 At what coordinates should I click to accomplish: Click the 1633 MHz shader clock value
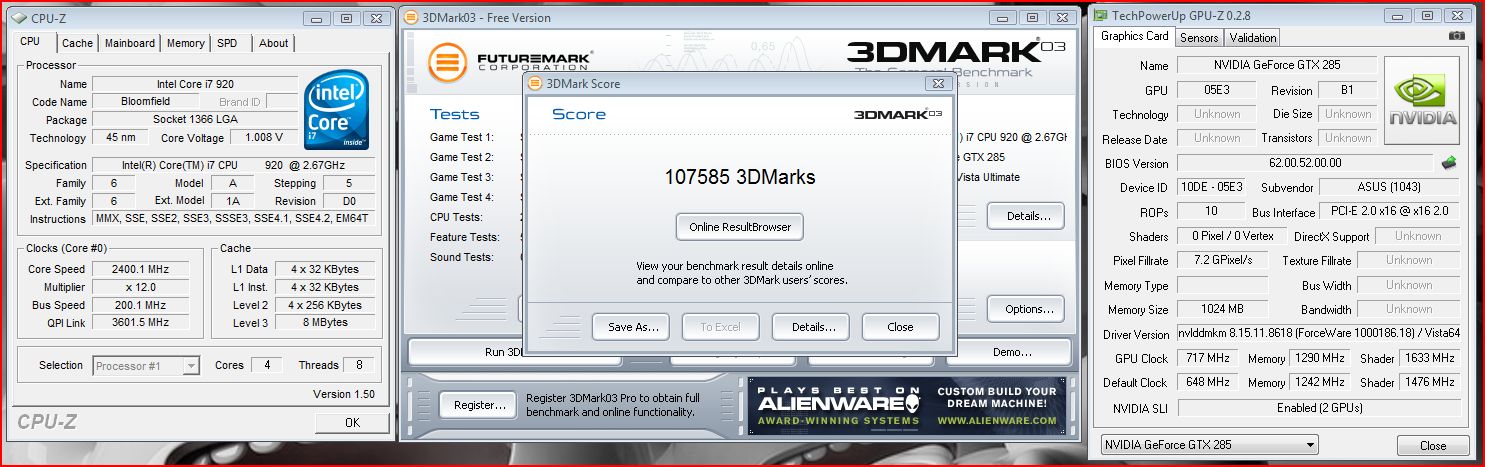(x=1428, y=358)
